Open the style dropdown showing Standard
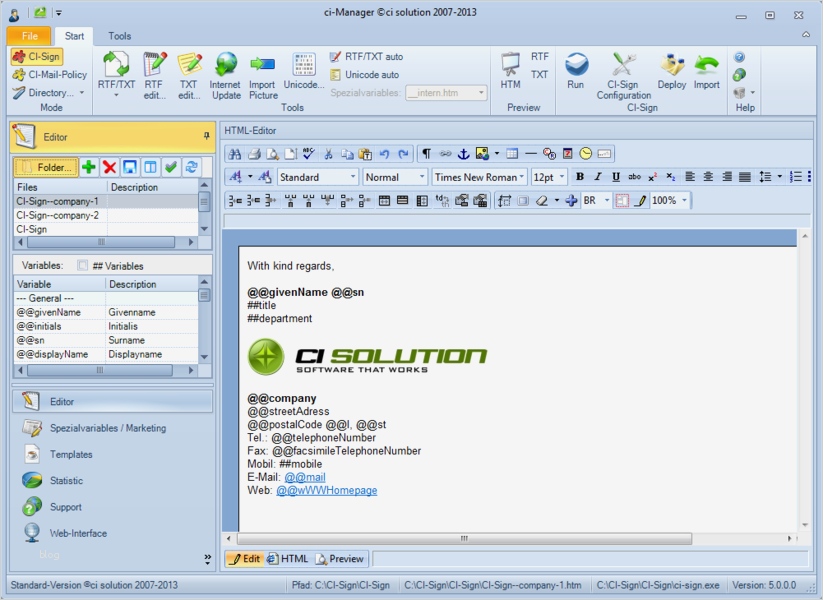Screen dimensions: 823x600 (x=318, y=177)
